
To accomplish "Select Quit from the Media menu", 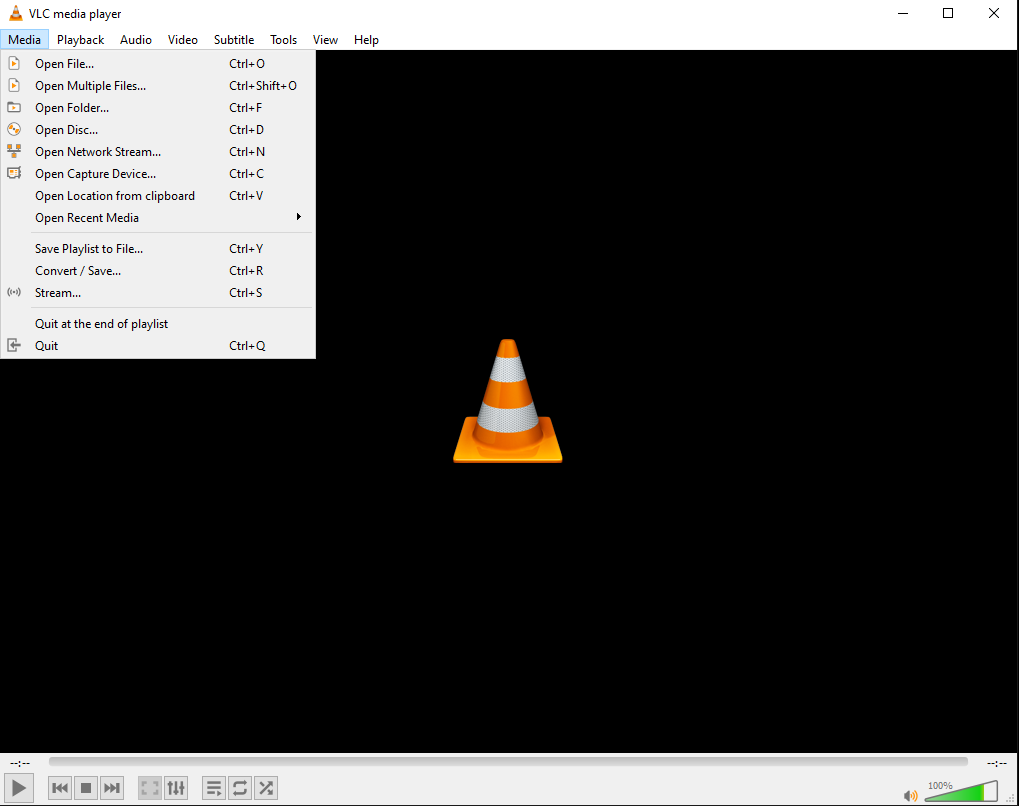I will coord(158,346).
